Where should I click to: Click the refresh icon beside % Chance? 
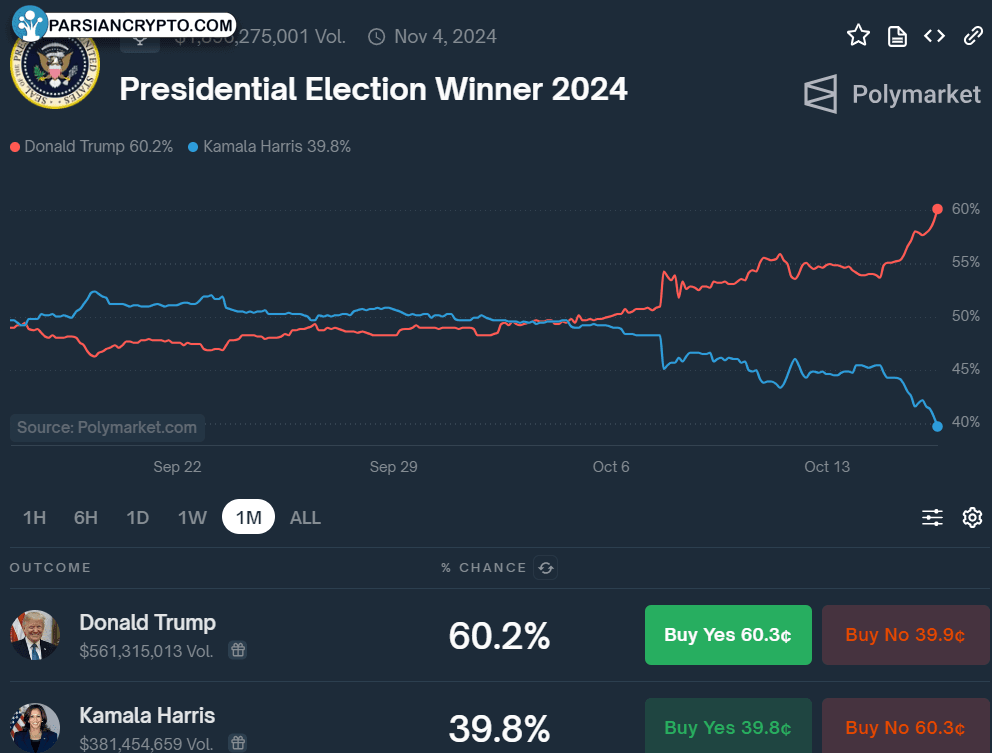coord(545,568)
